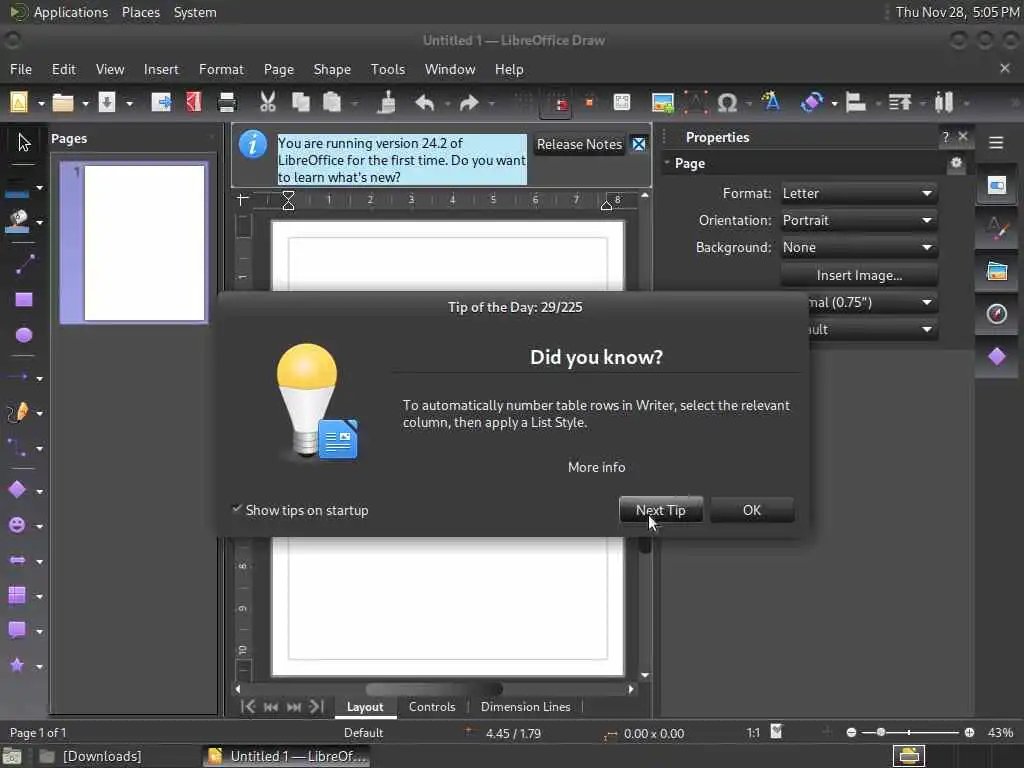
Task: Click the Redo arrow icon
Action: tap(469, 103)
